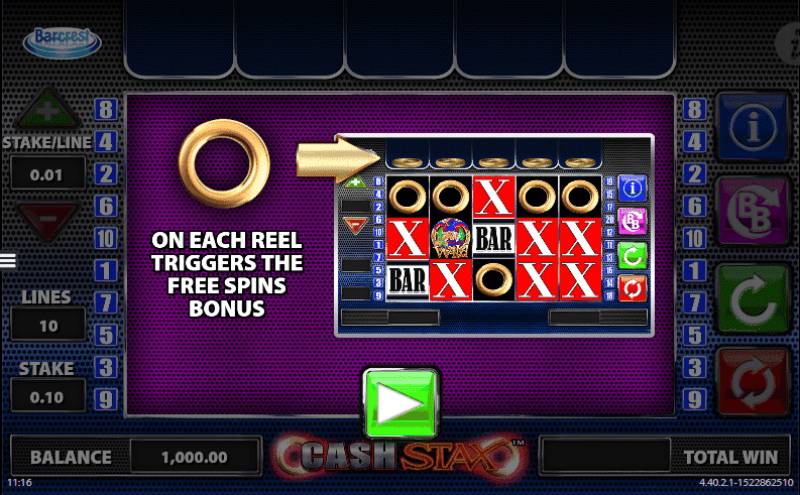This screenshot has height=495, width=800.
Task: Open the blue info button
Action: coord(753,127)
